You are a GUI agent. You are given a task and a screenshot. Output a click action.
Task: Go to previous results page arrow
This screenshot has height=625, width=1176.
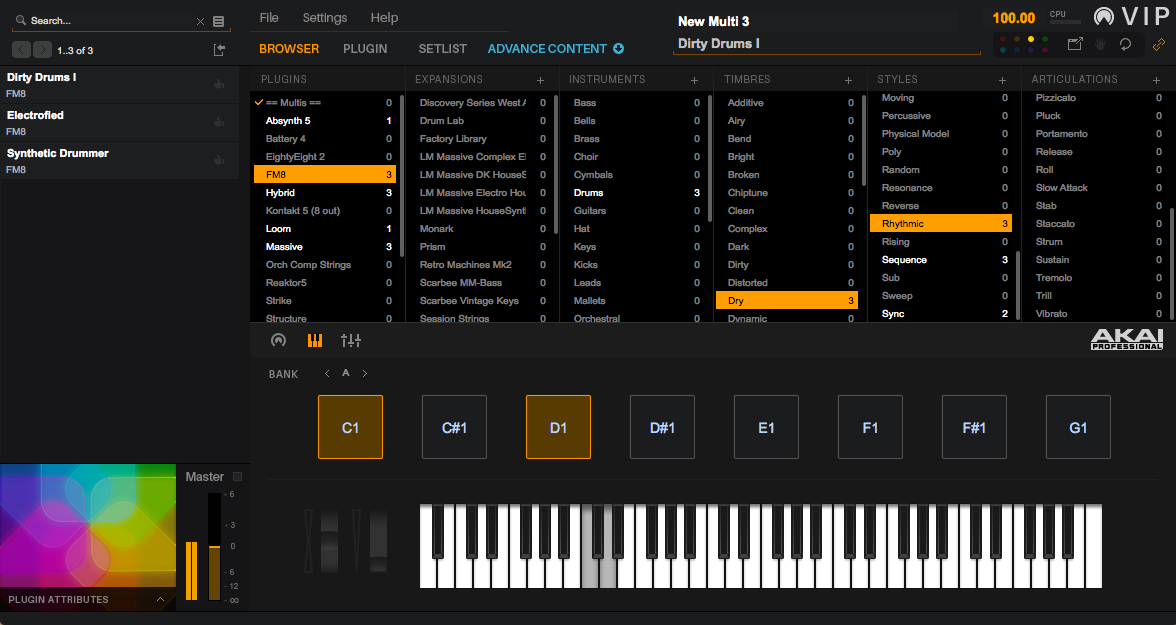point(22,50)
